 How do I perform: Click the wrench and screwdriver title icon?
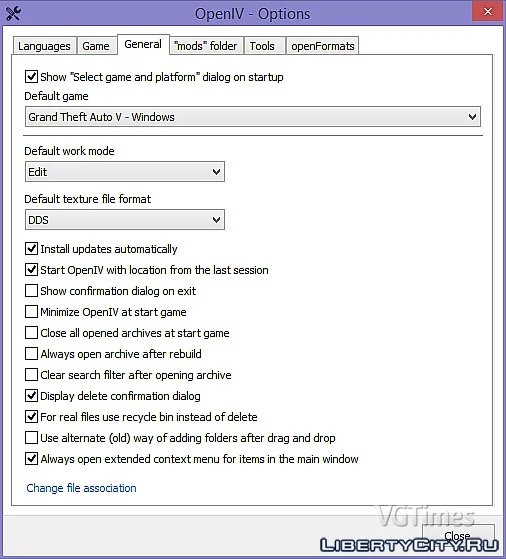[x=14, y=14]
